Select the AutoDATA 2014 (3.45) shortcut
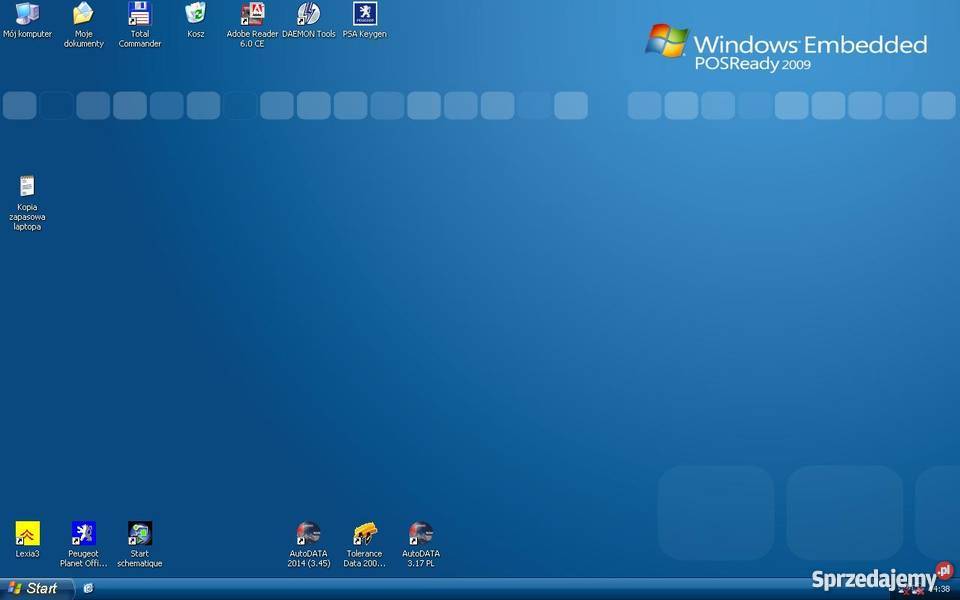The height and width of the screenshot is (600, 960). click(x=309, y=533)
